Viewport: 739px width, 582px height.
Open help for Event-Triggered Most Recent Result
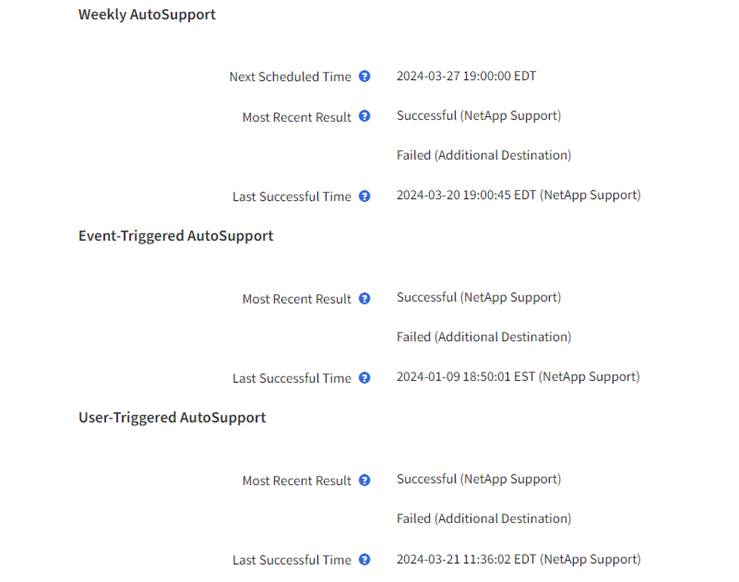pyautogui.click(x=365, y=298)
